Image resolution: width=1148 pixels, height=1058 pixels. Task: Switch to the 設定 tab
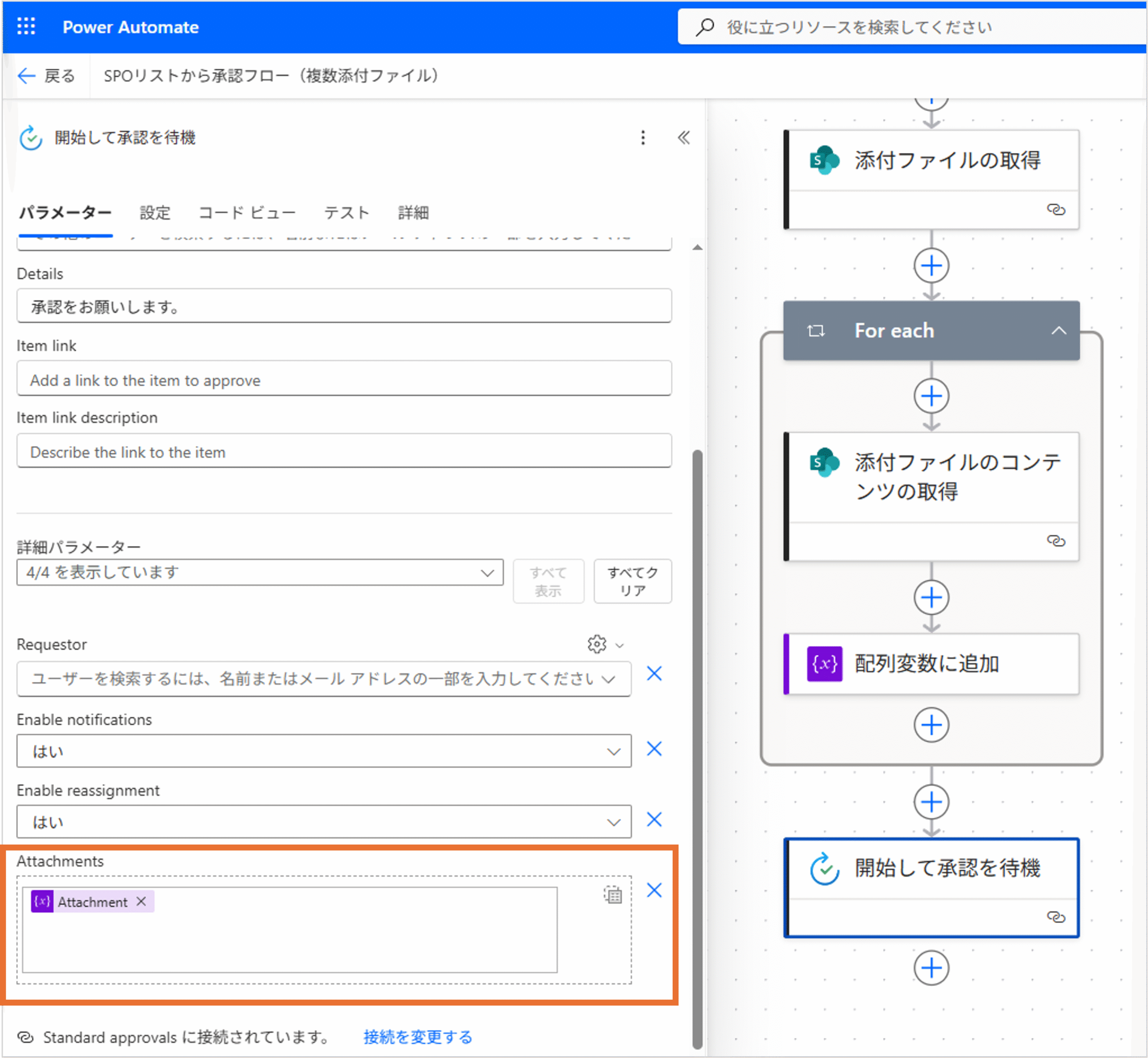click(155, 213)
